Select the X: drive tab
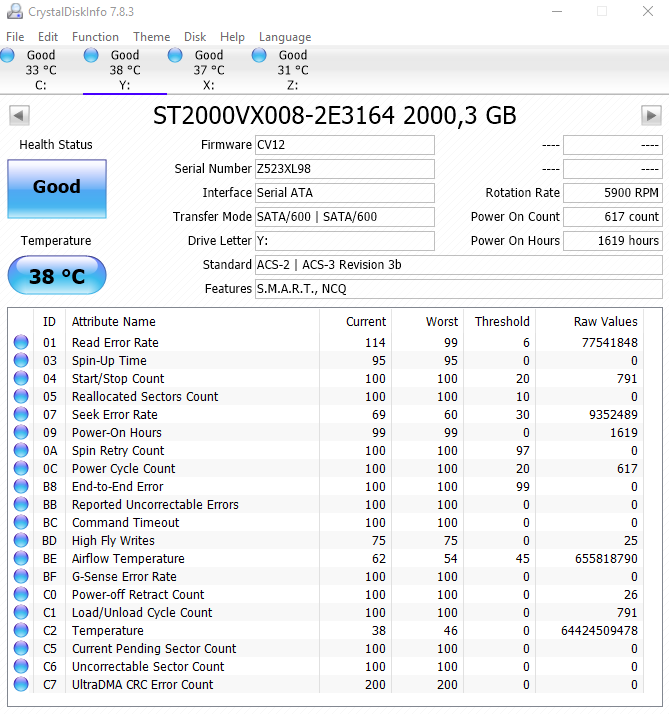This screenshot has height=714, width=669. [x=209, y=70]
